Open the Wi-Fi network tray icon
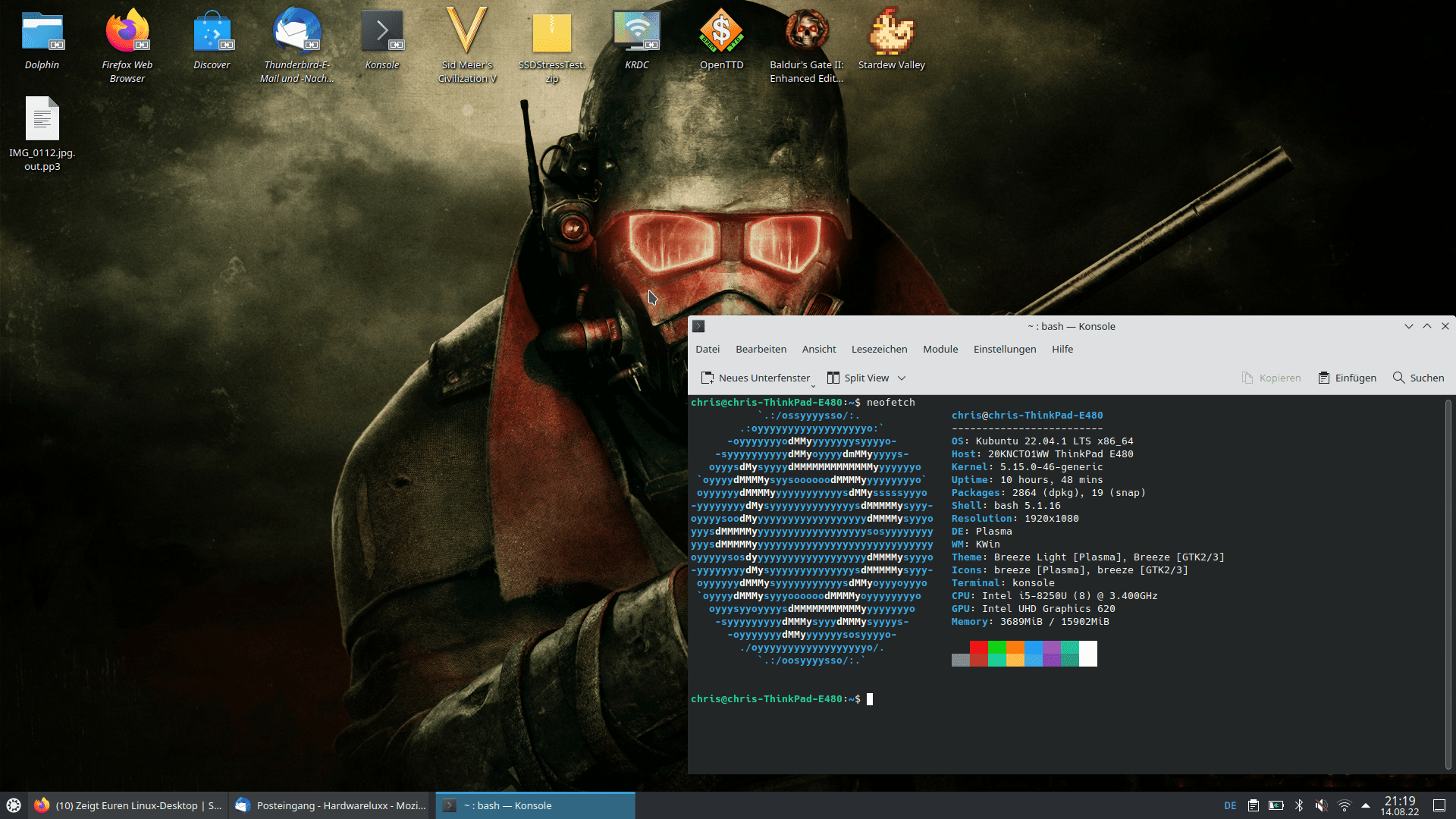Image resolution: width=1456 pixels, height=819 pixels. point(1344,805)
